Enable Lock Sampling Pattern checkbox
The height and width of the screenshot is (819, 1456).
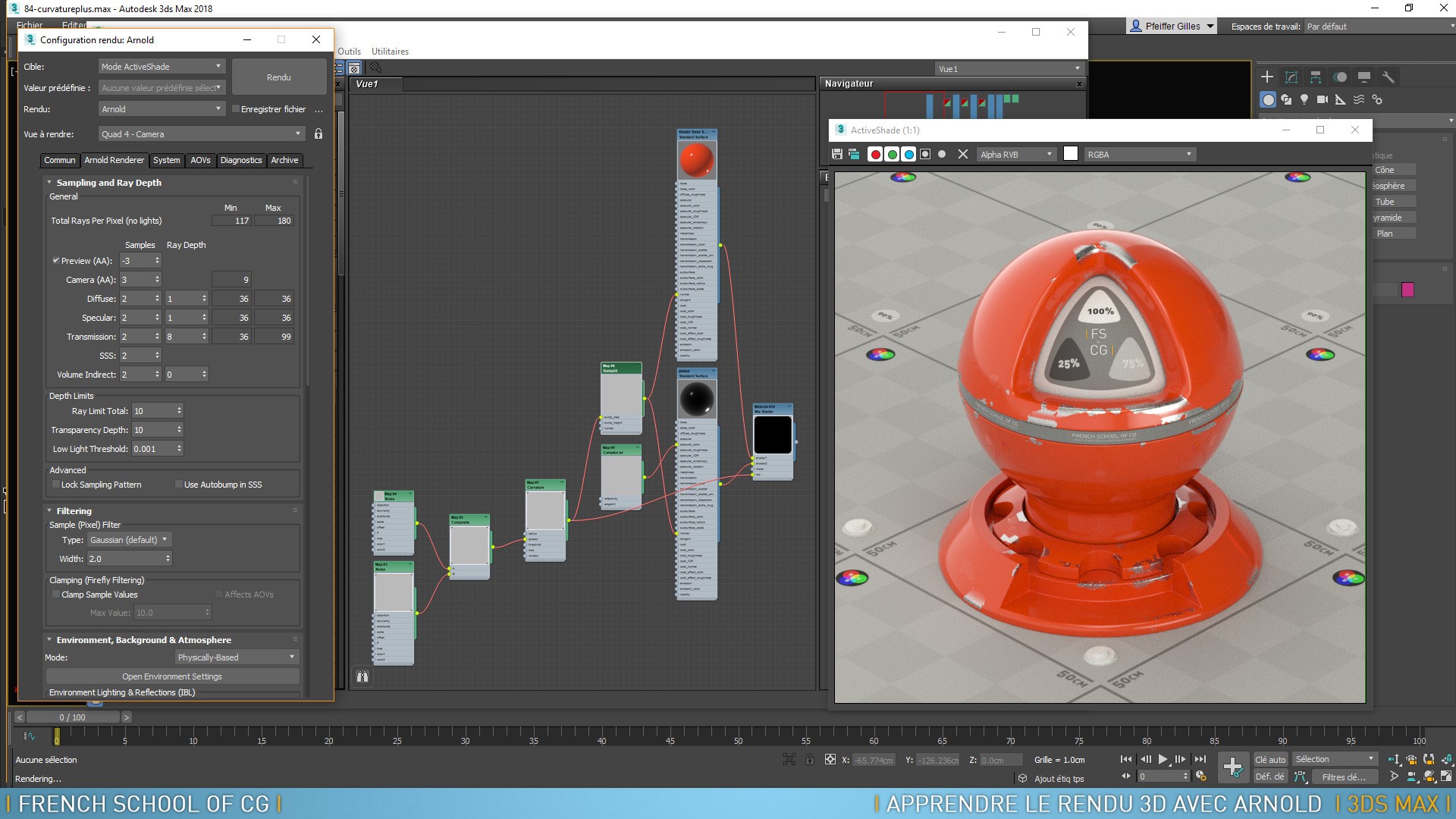coord(57,484)
